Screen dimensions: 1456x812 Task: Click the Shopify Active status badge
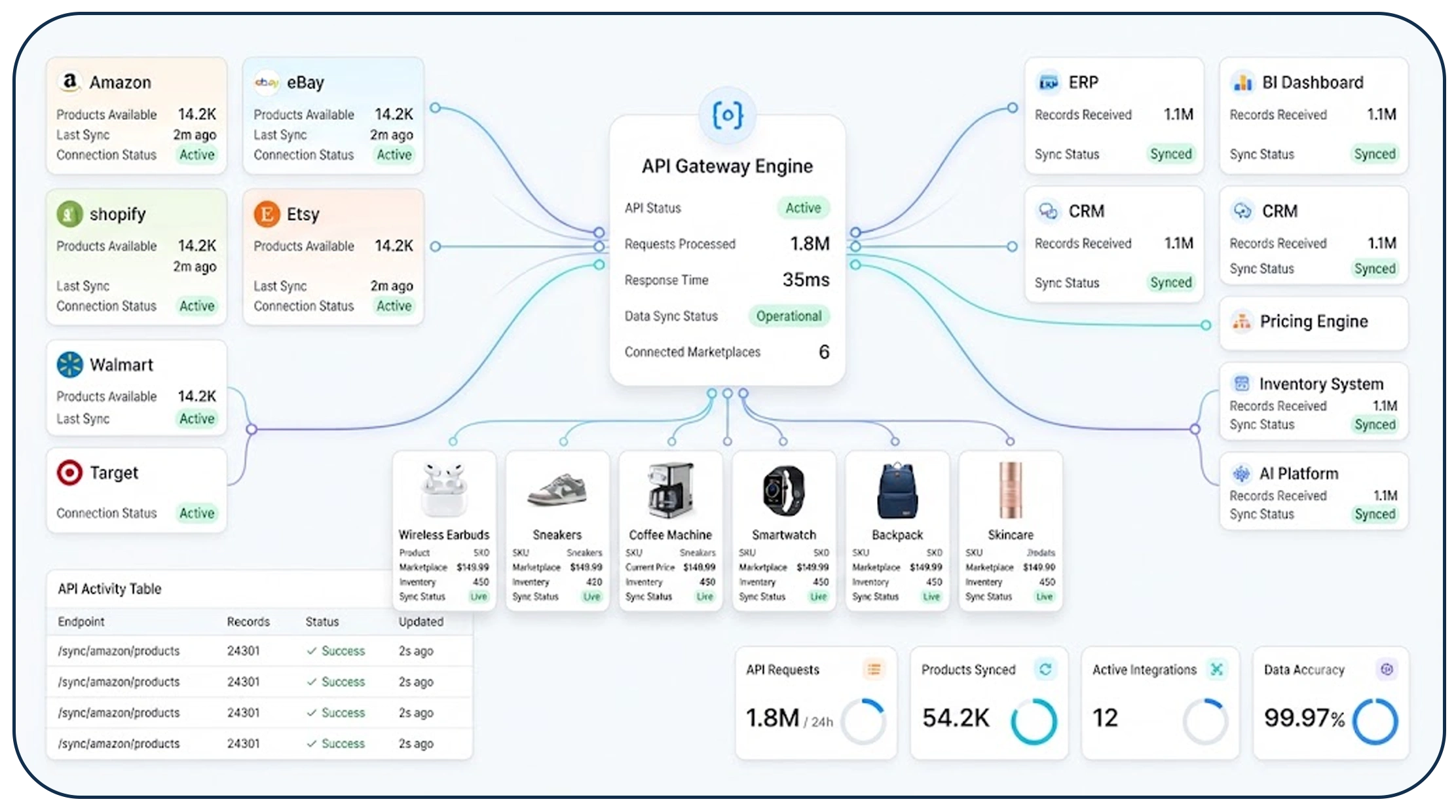[197, 306]
